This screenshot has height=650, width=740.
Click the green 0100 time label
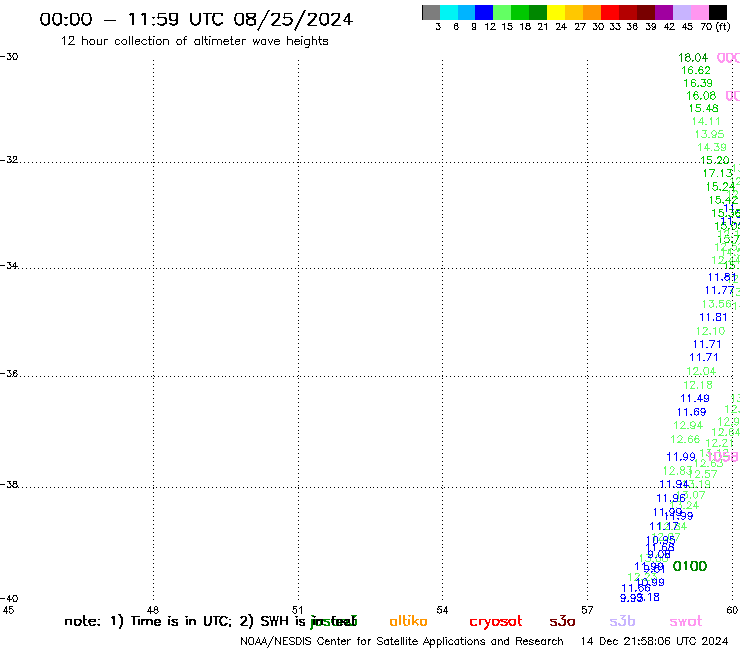pyautogui.click(x=690, y=566)
